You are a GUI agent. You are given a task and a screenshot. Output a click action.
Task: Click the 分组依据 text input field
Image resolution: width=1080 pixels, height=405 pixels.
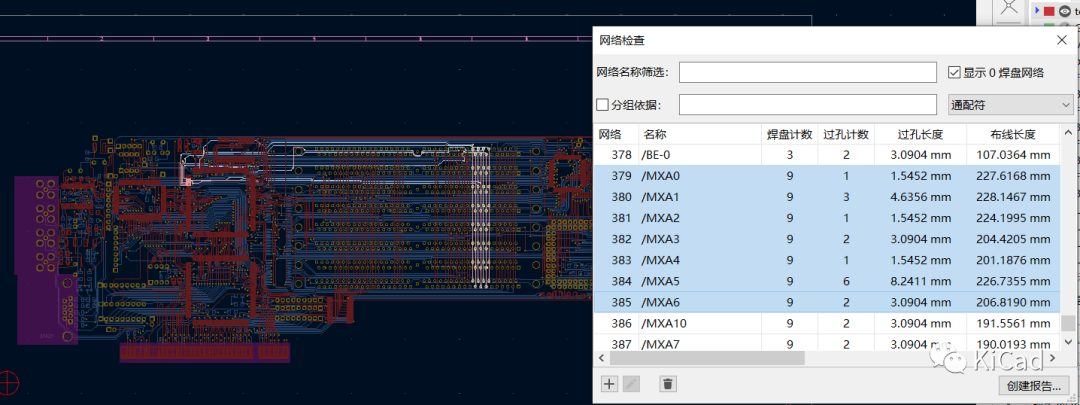pos(808,105)
